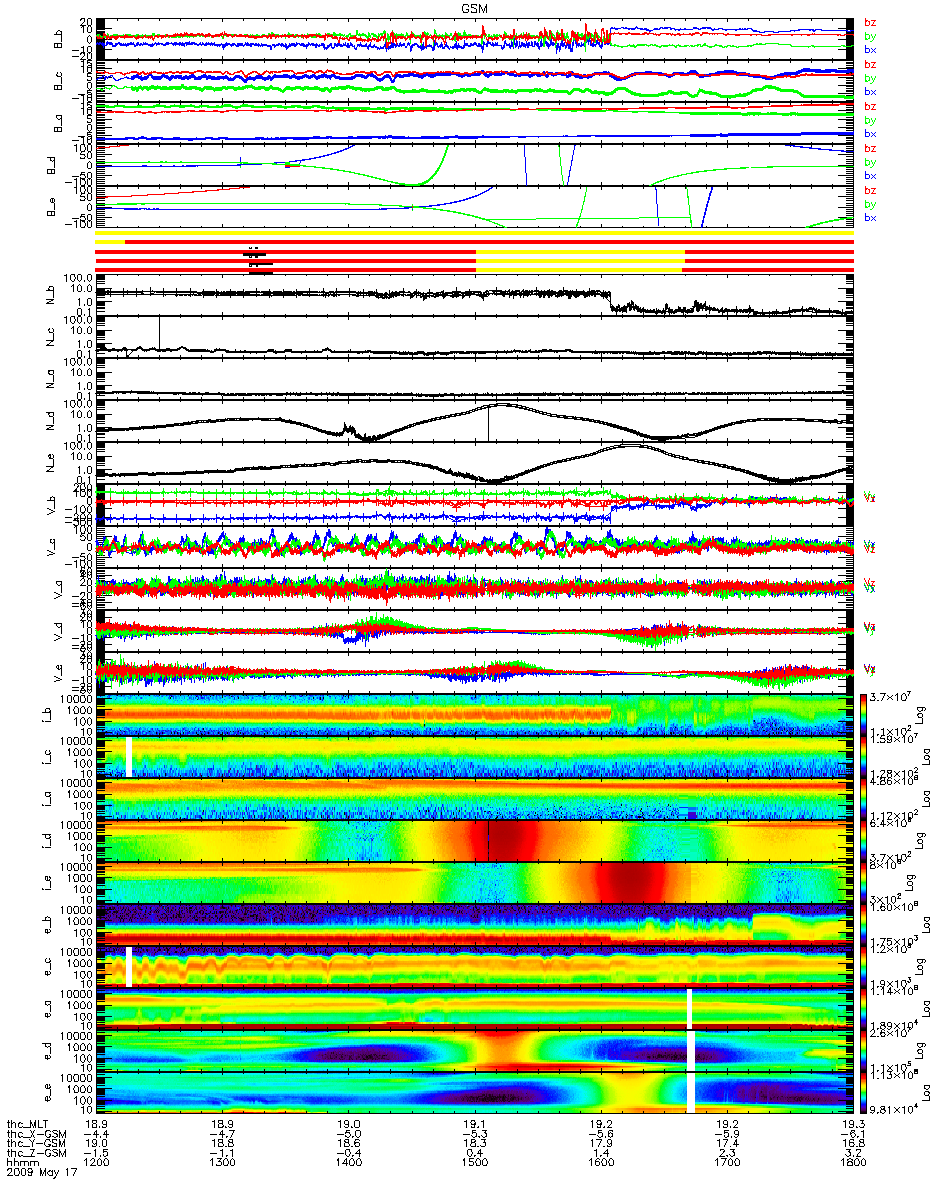Click the 16.8 Y-GSM value
Image resolution: width=930 pixels, height=1200 pixels.
click(853, 1142)
